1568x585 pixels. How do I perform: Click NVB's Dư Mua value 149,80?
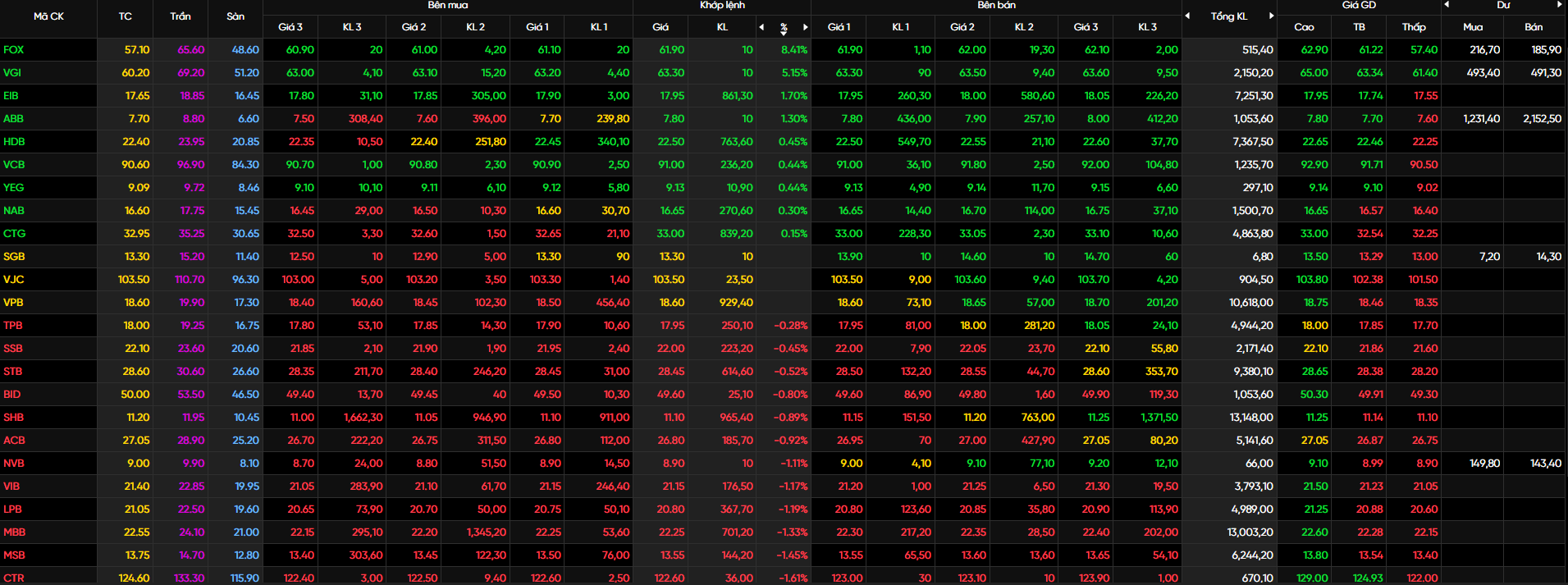point(1485,464)
